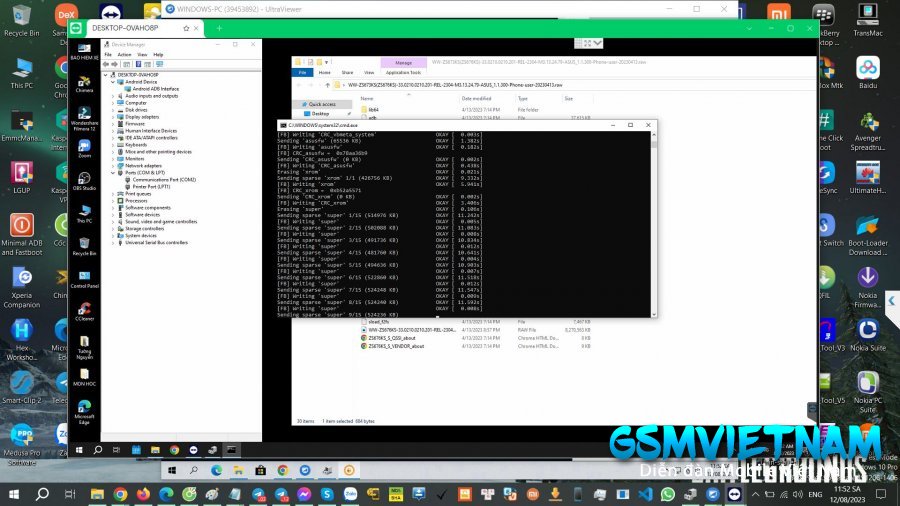900x506 pixels.
Task: Open Device Manager File menu
Action: pyautogui.click(x=108, y=55)
